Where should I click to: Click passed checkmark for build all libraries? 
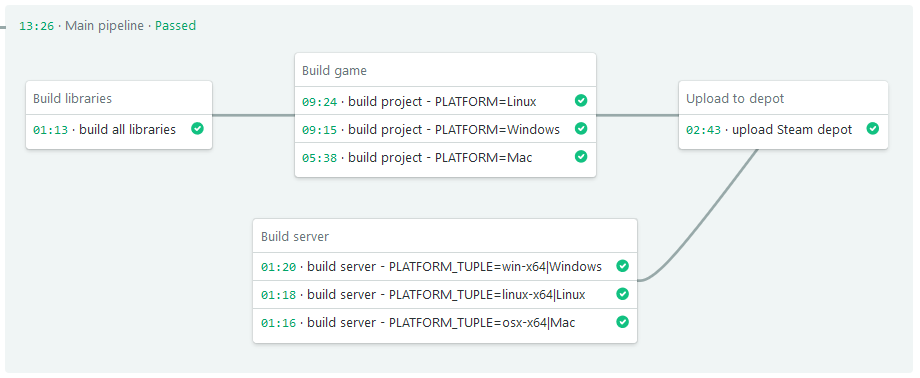197,129
